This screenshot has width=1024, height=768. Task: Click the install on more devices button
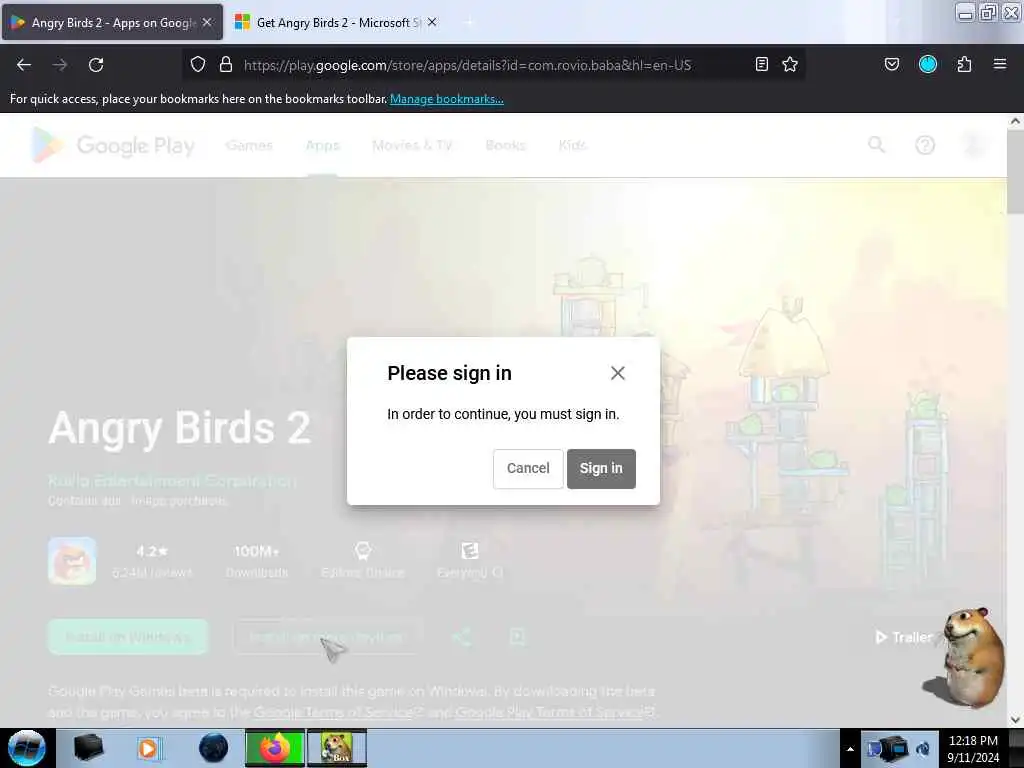point(325,637)
